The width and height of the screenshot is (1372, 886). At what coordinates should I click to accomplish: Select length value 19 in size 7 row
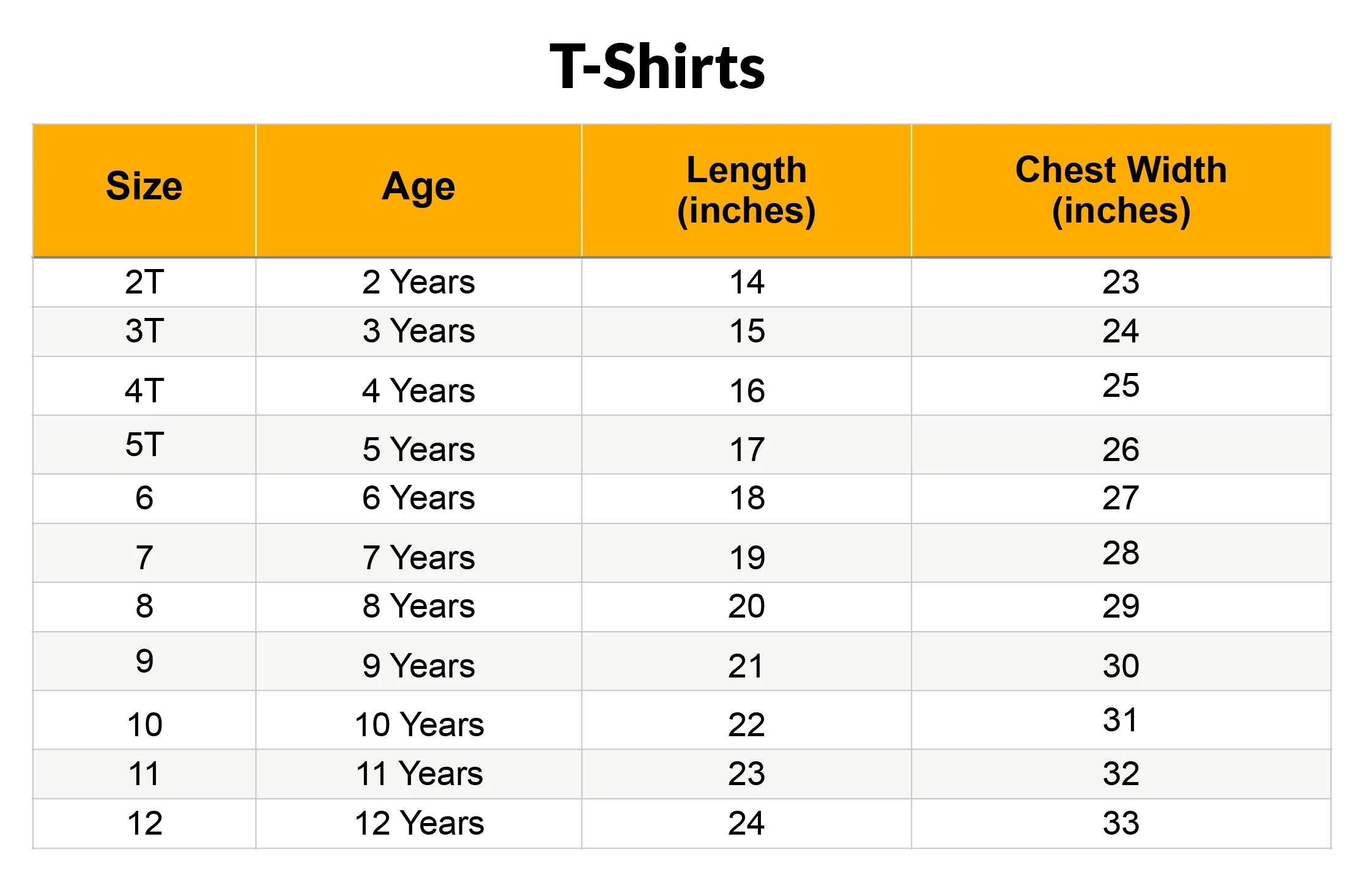(x=746, y=553)
